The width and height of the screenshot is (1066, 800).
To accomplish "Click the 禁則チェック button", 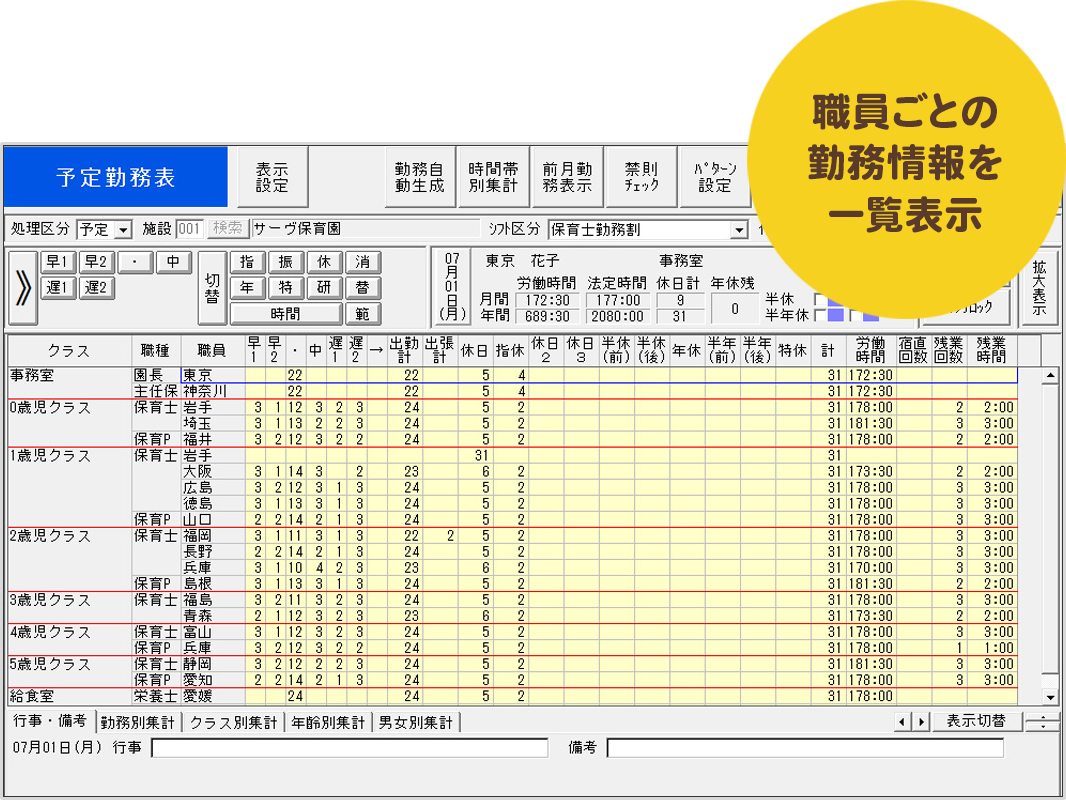I will tap(641, 177).
